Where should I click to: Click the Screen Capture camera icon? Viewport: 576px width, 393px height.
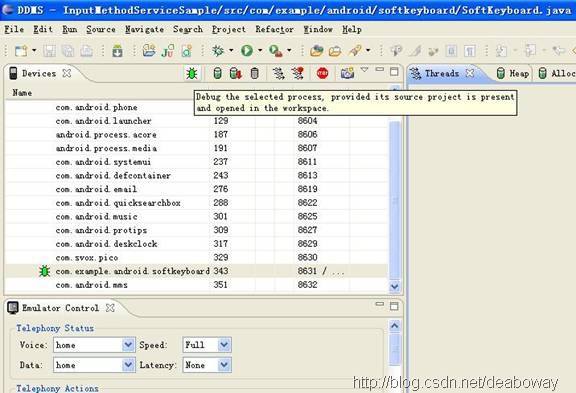(347, 73)
